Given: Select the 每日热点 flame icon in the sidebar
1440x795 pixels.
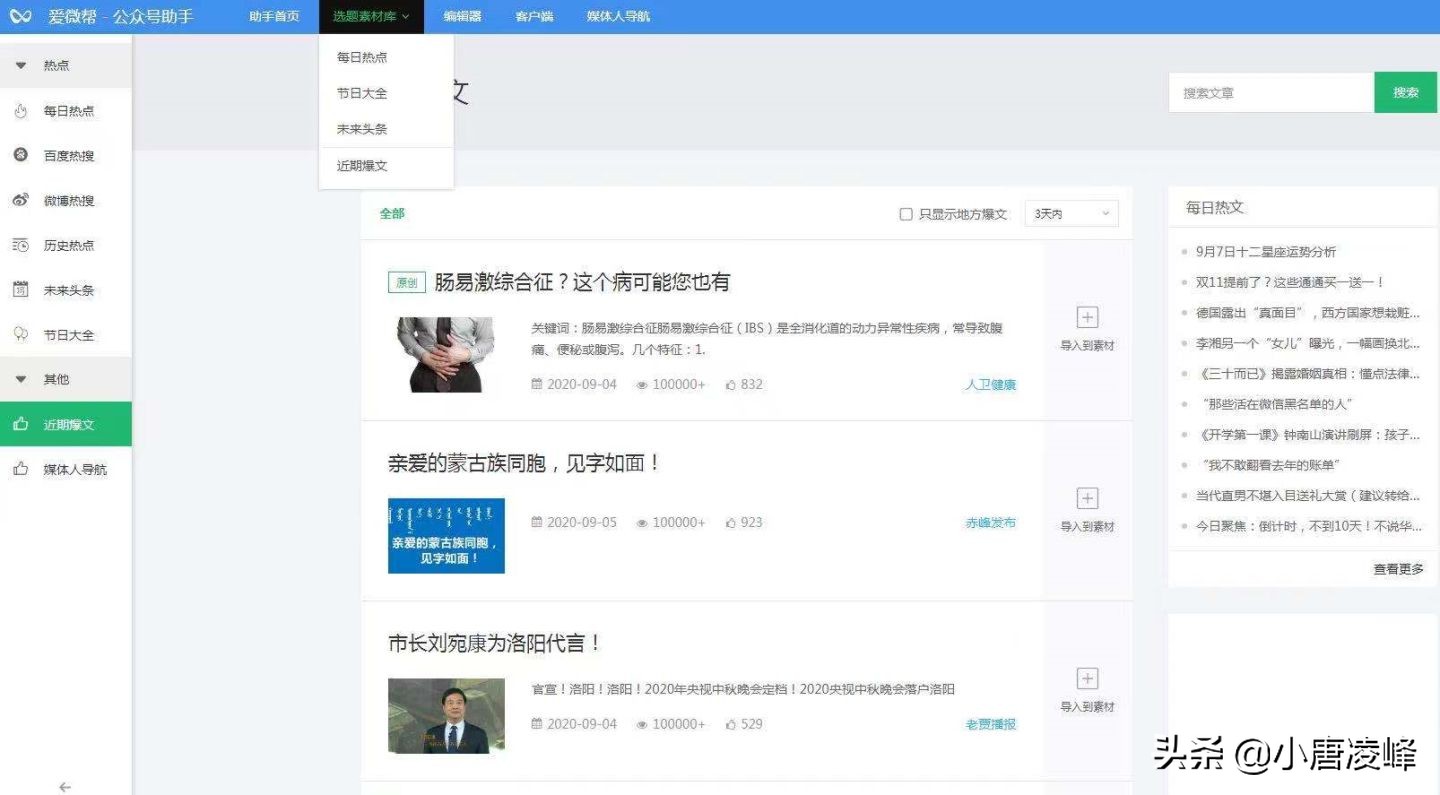Looking at the screenshot, I should tap(22, 111).
